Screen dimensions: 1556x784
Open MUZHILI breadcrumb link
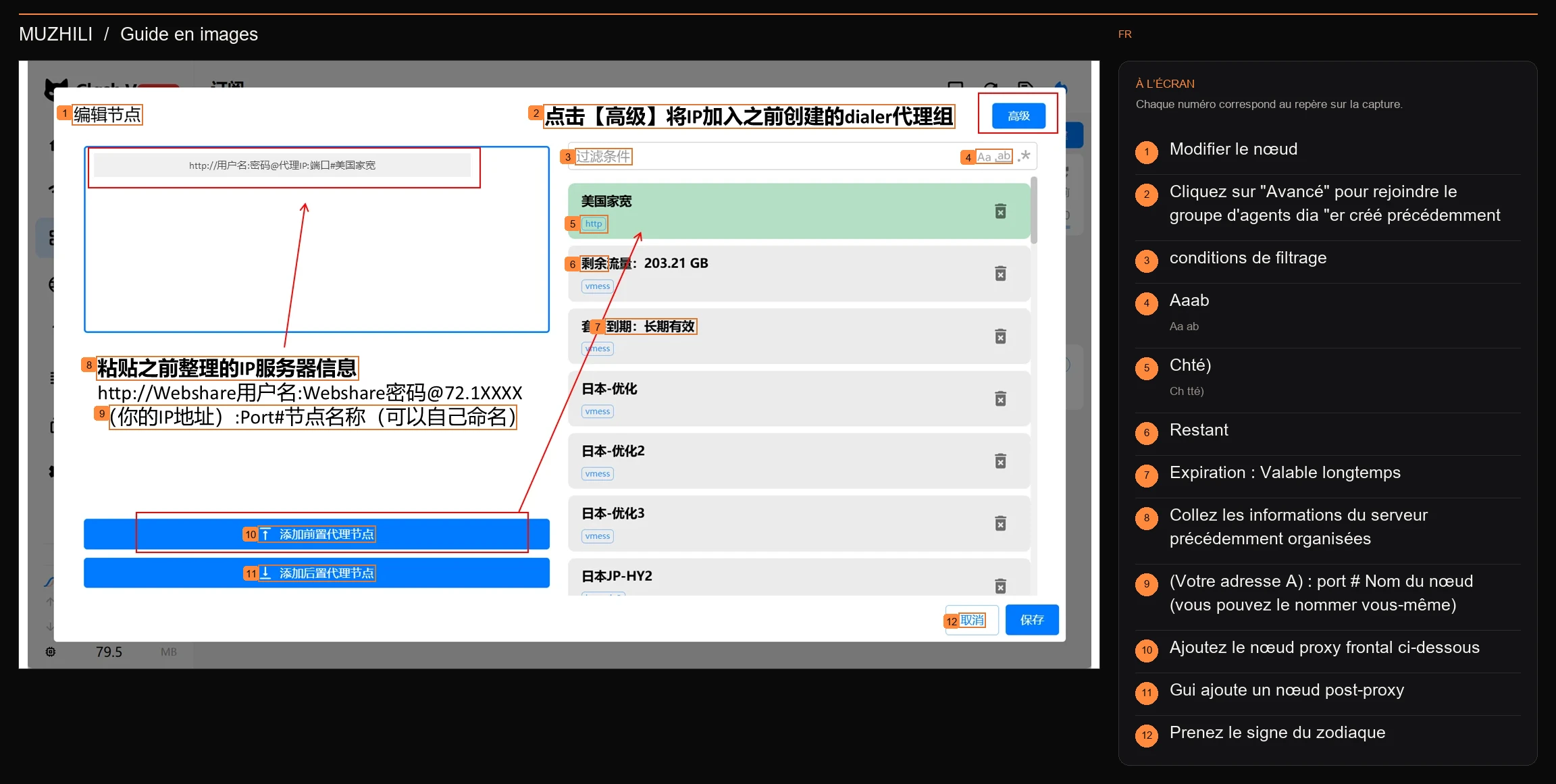(55, 34)
